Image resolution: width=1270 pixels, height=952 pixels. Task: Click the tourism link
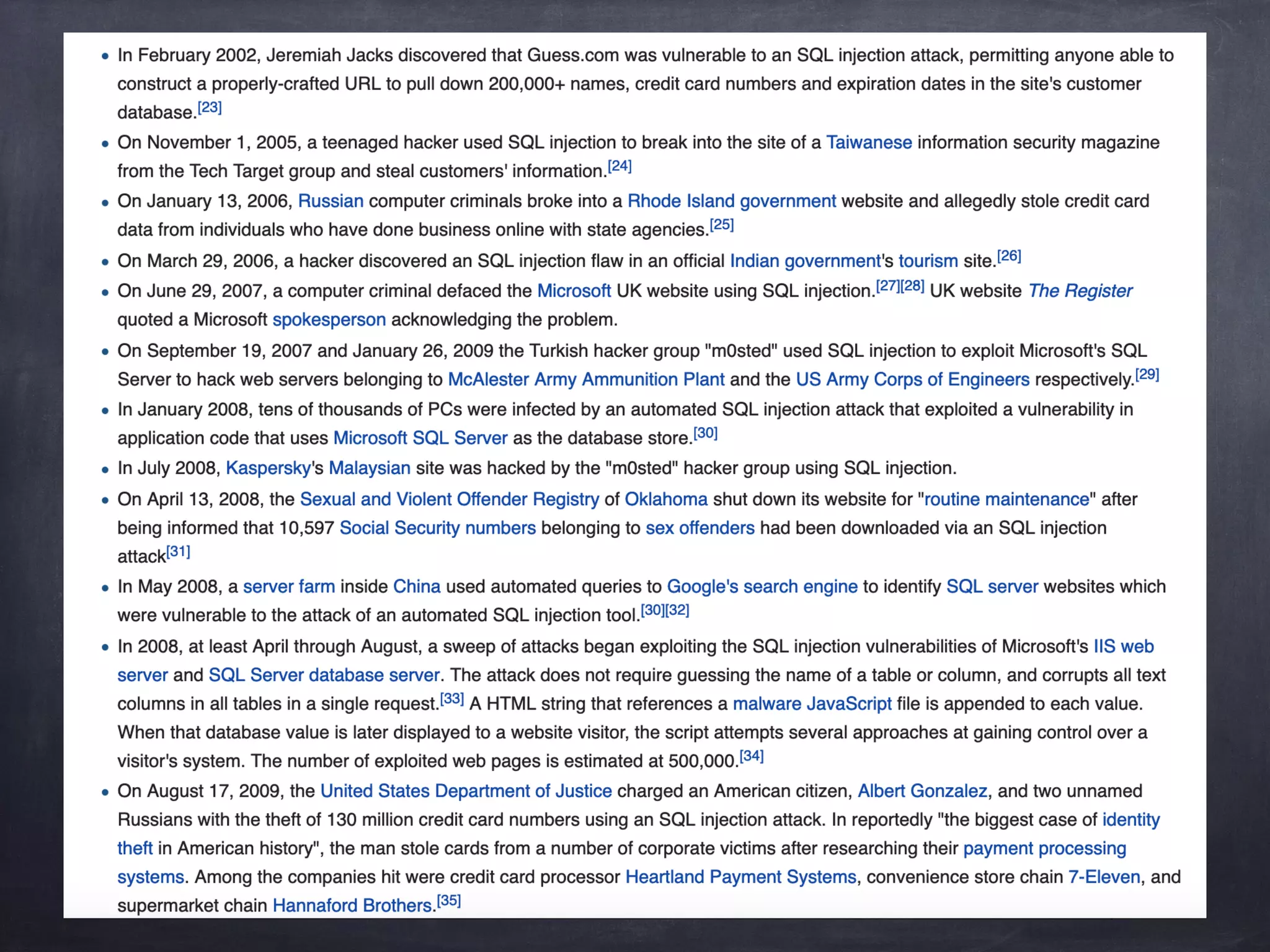[x=928, y=261]
